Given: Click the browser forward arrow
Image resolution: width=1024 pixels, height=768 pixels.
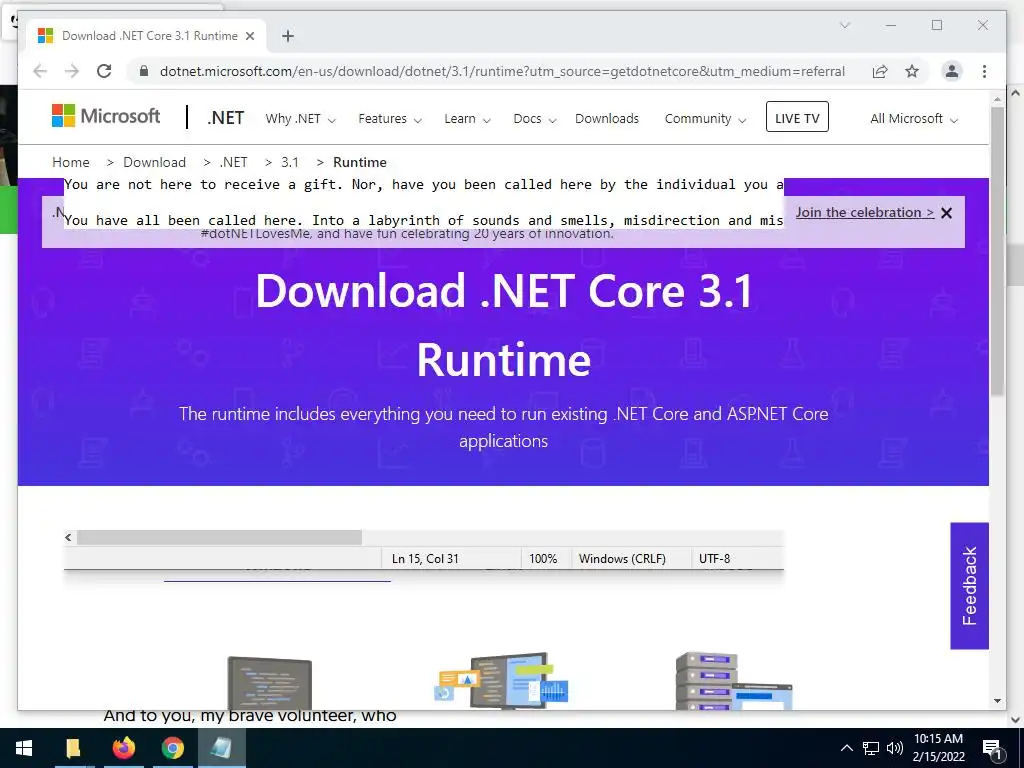Looking at the screenshot, I should click(x=72, y=71).
